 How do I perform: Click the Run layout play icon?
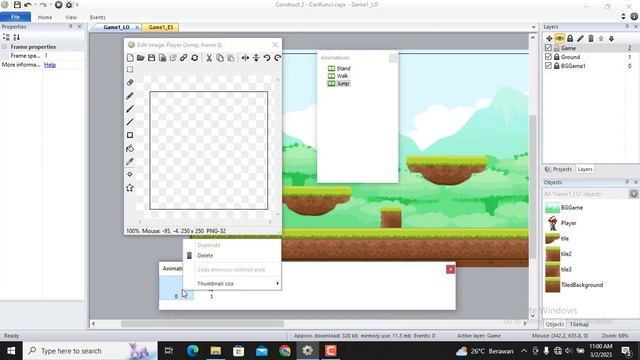pos(58,5)
